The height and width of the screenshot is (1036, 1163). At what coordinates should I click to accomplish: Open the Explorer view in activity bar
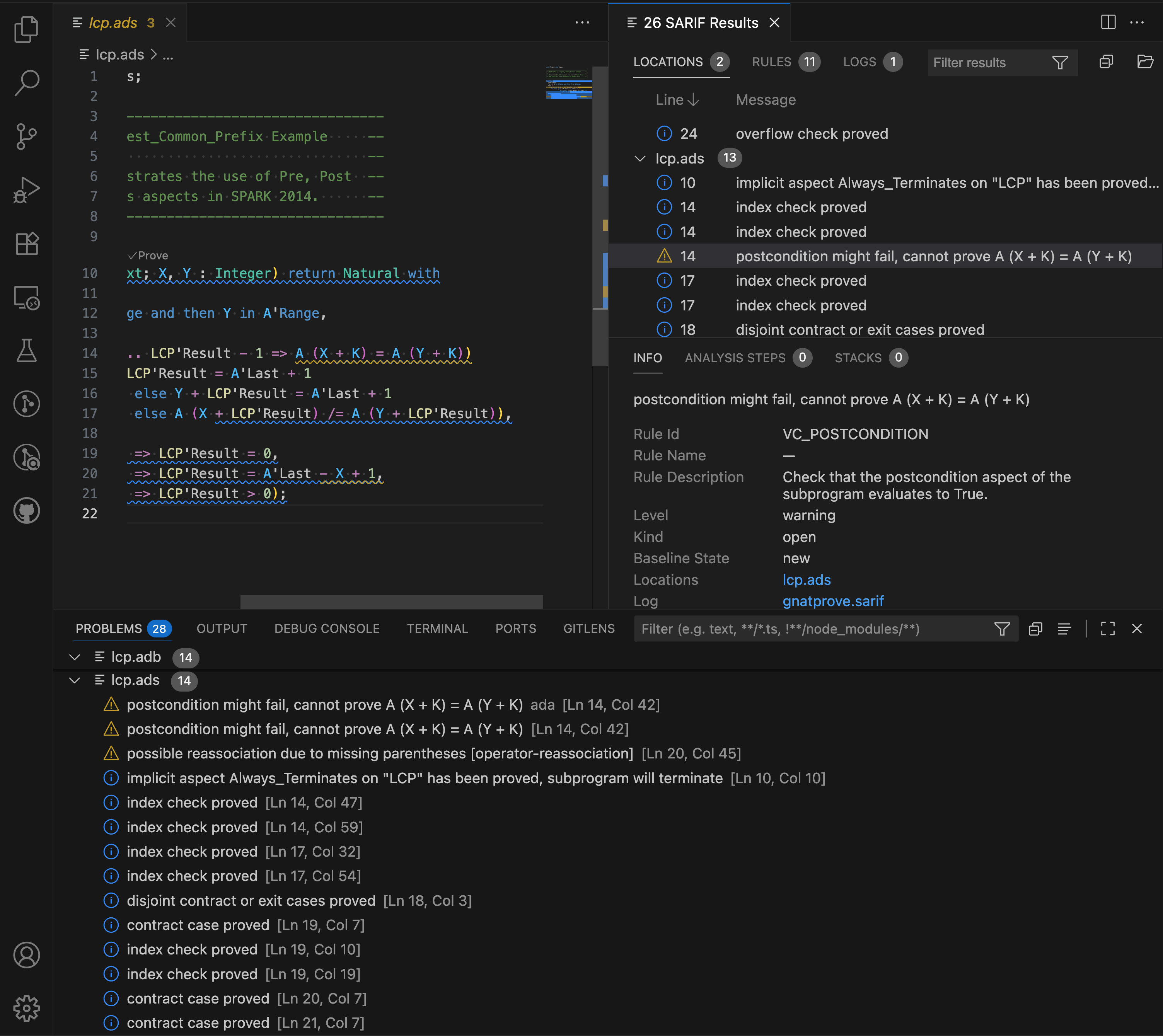click(x=26, y=29)
